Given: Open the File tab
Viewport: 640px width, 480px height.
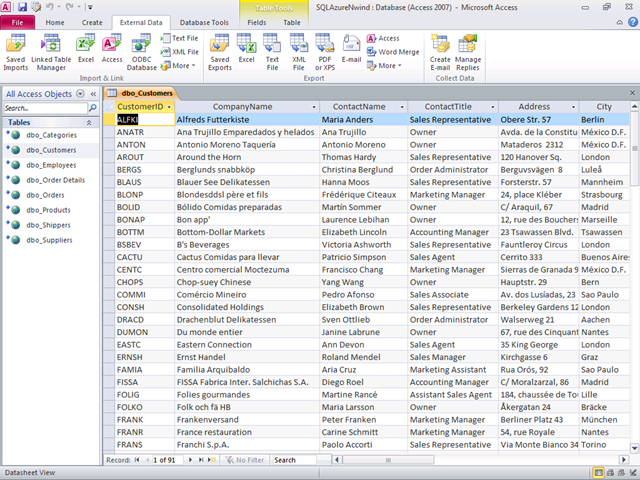Looking at the screenshot, I should pos(18,21).
